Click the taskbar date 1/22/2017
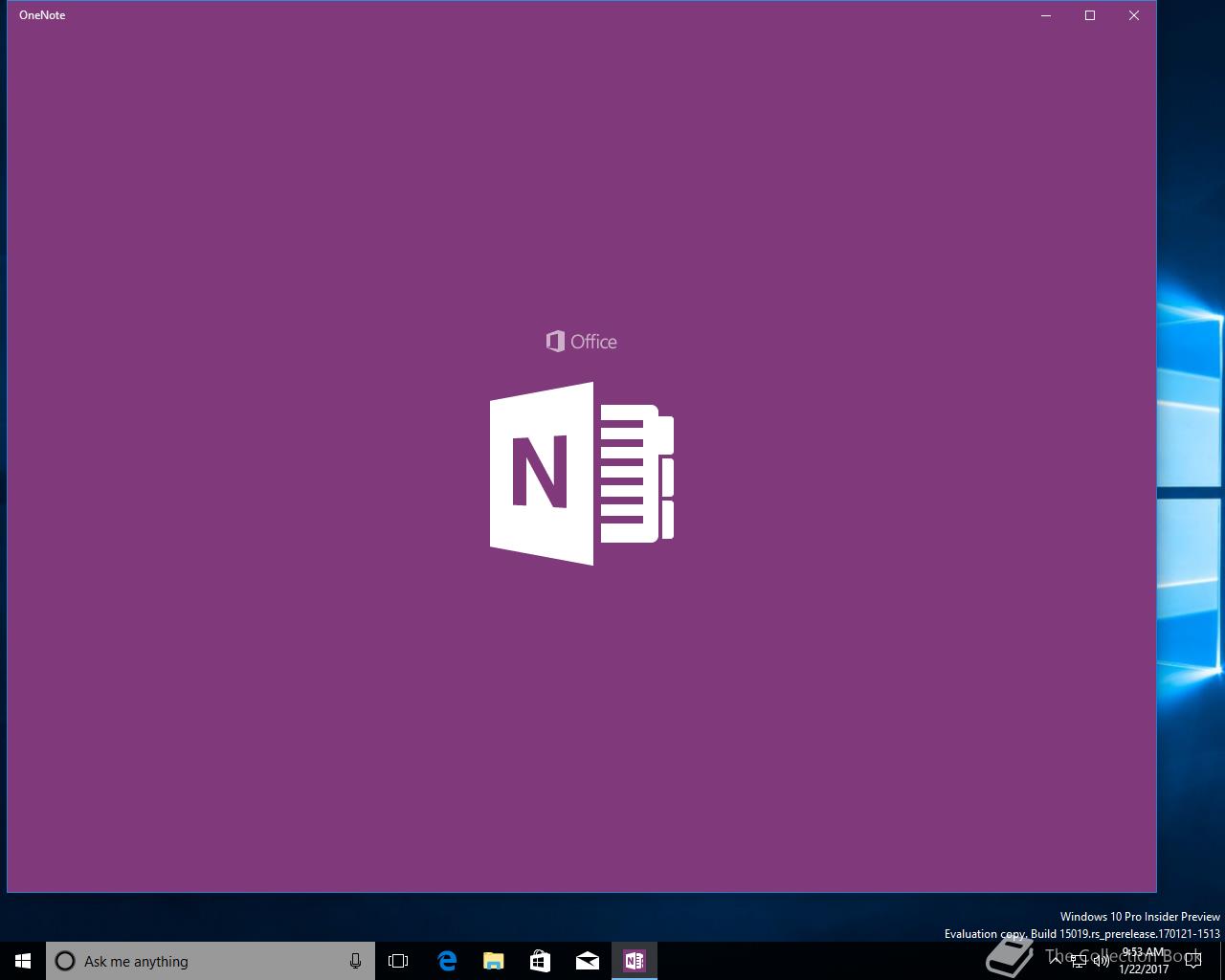The width and height of the screenshot is (1225, 980). 1144,969
